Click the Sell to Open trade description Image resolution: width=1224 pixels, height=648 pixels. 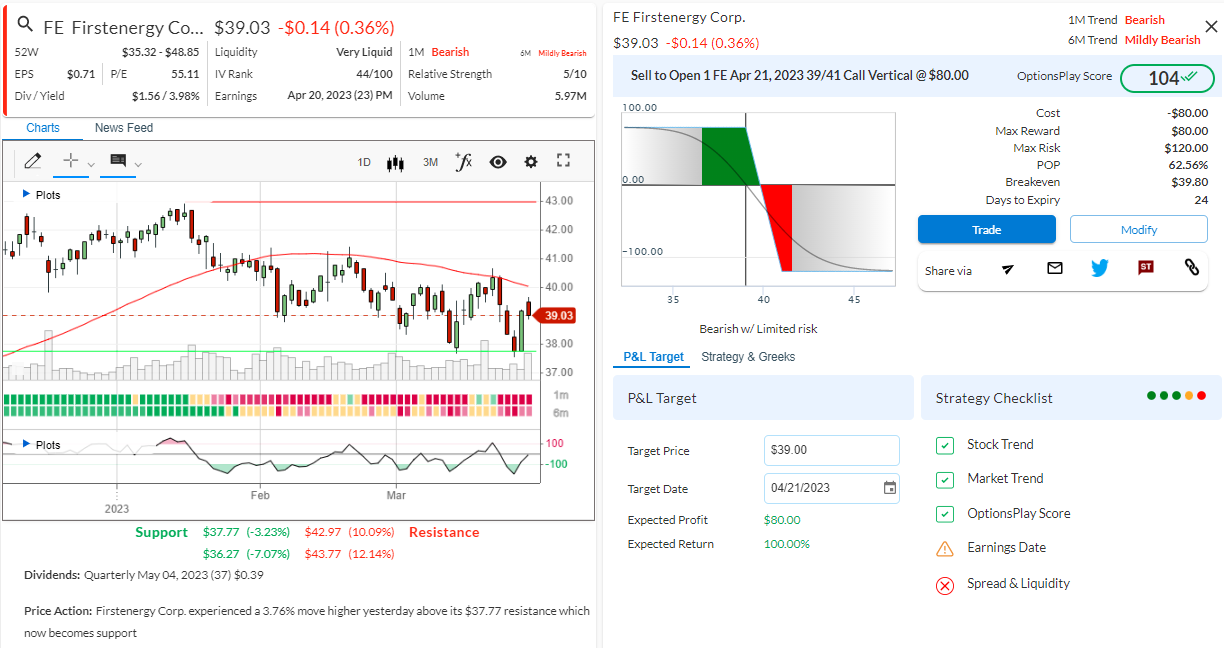(x=799, y=75)
